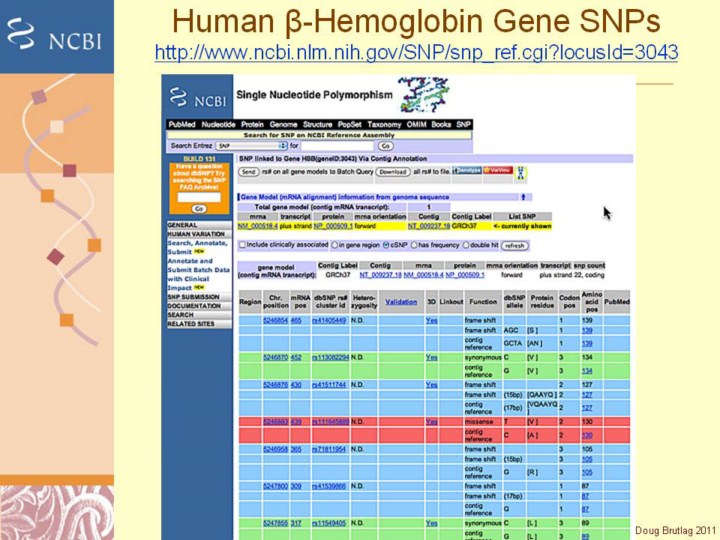Click the NCBI logo in page header
The height and width of the screenshot is (540, 720).
point(199,99)
